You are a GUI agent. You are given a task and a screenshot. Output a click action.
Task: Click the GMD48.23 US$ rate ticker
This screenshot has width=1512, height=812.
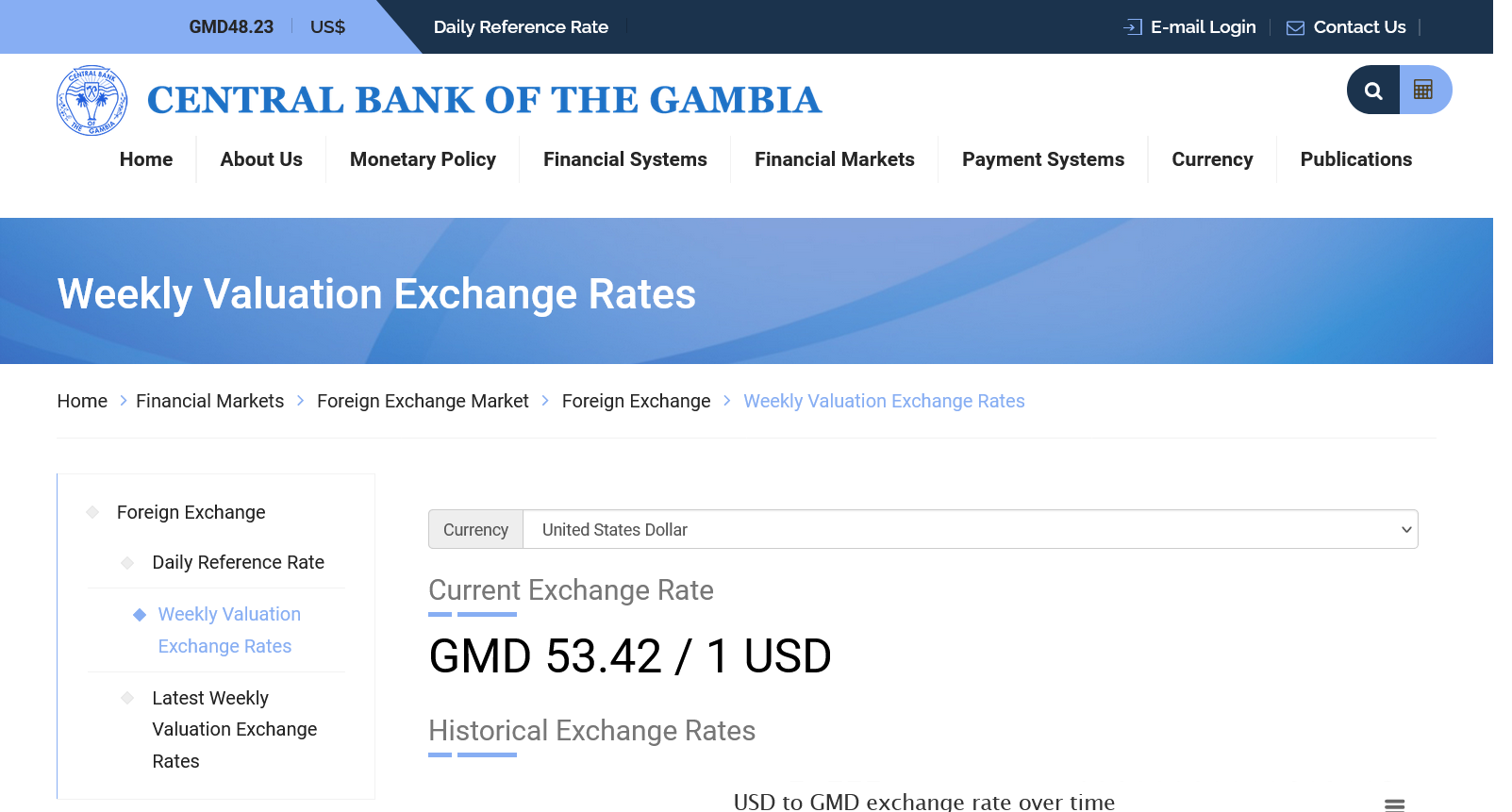(267, 27)
